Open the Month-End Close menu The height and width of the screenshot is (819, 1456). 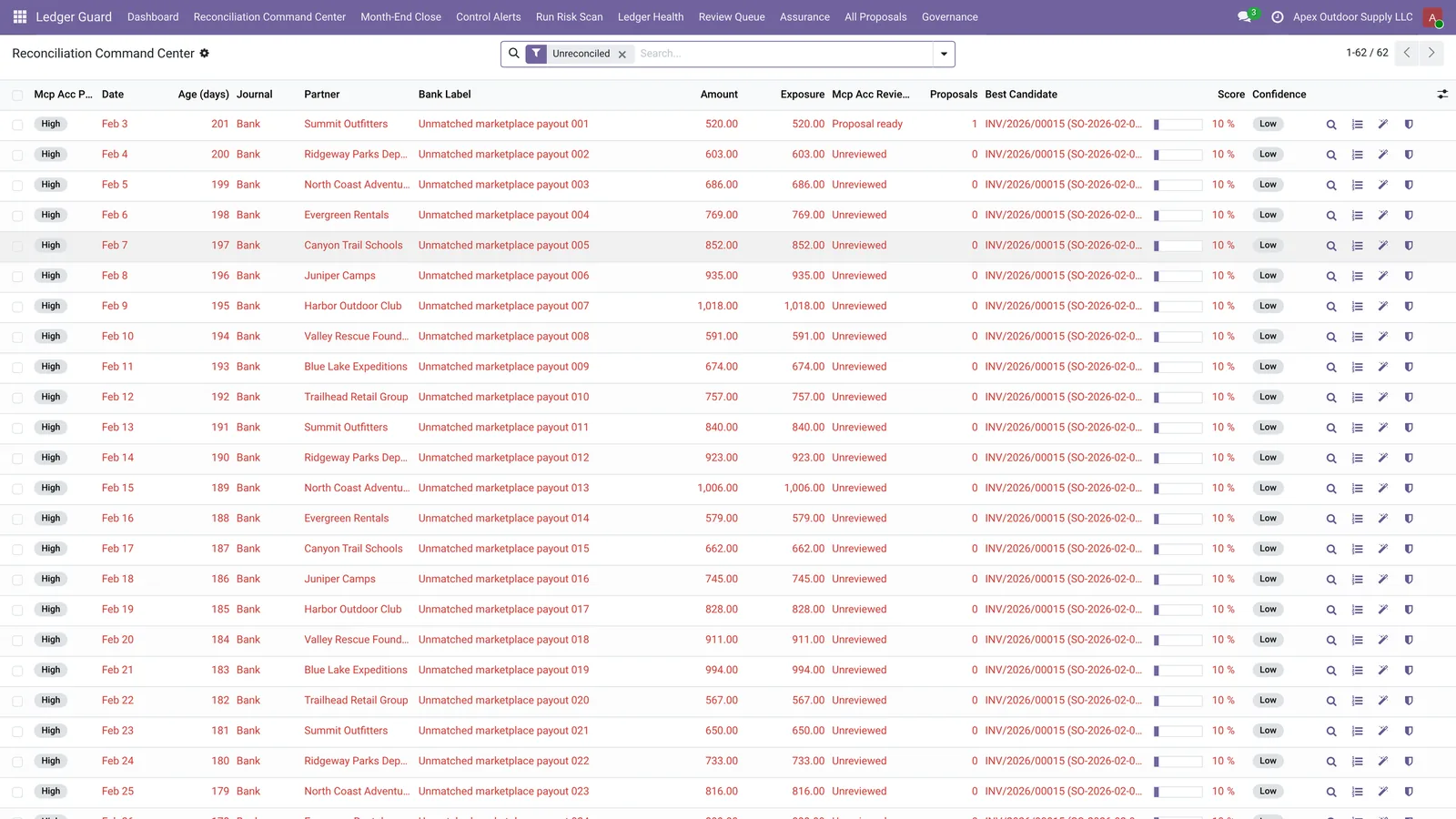[400, 17]
